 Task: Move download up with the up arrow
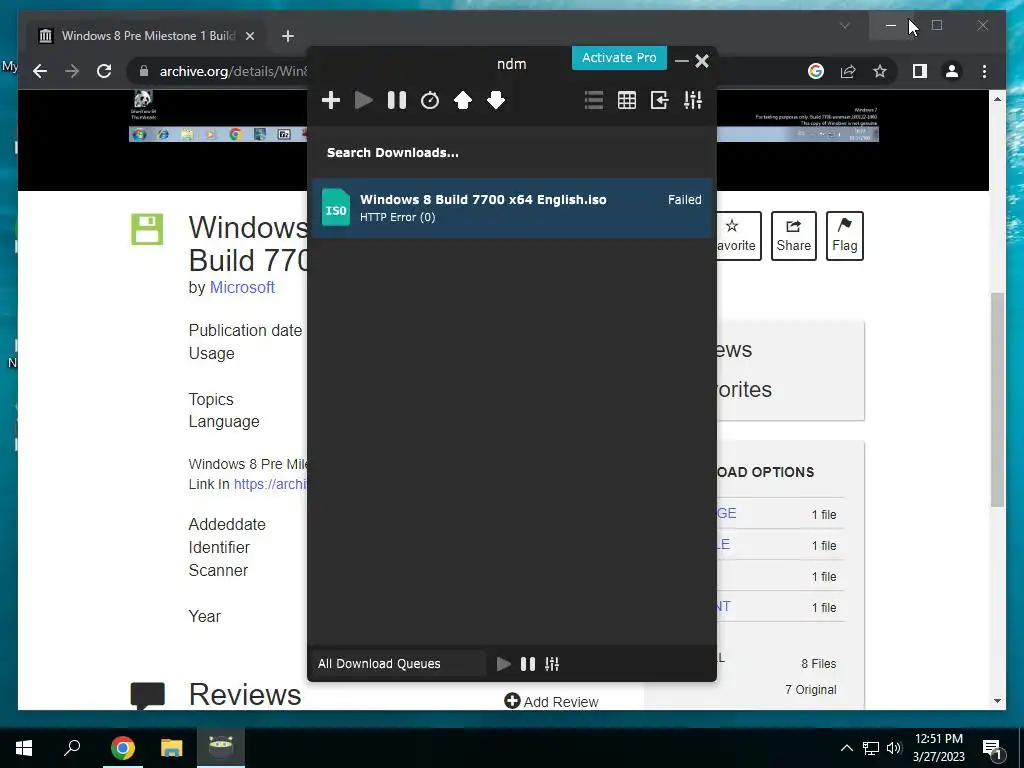click(463, 100)
